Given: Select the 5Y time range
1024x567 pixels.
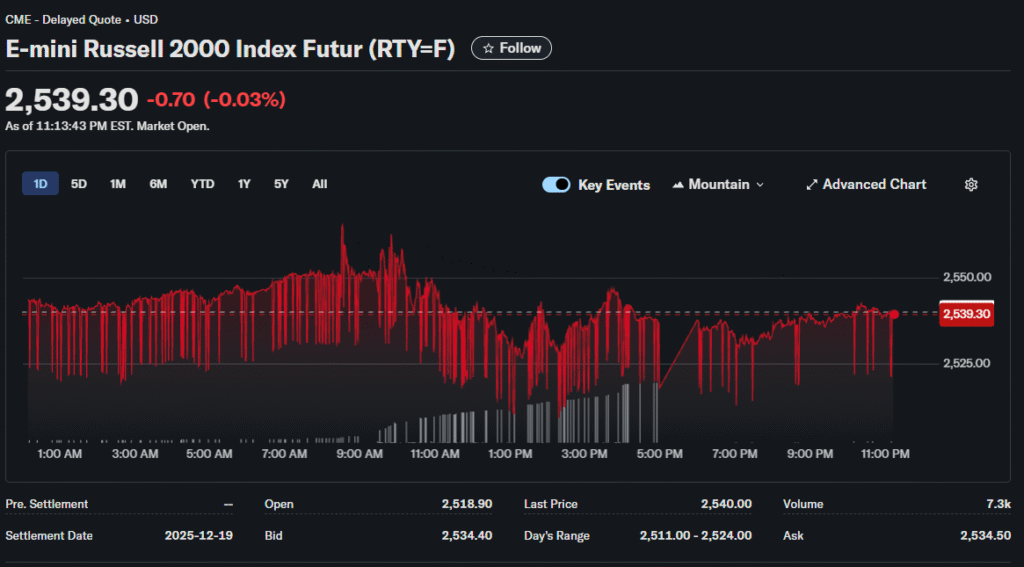Looking at the screenshot, I should point(281,184).
